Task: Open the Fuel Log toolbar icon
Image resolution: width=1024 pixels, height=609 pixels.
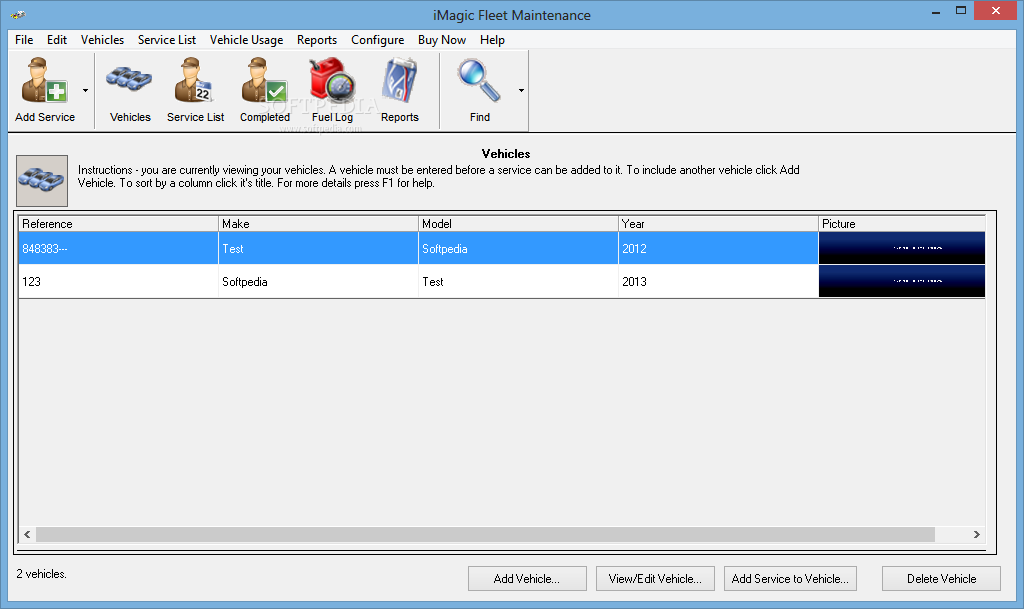Action: (332, 80)
